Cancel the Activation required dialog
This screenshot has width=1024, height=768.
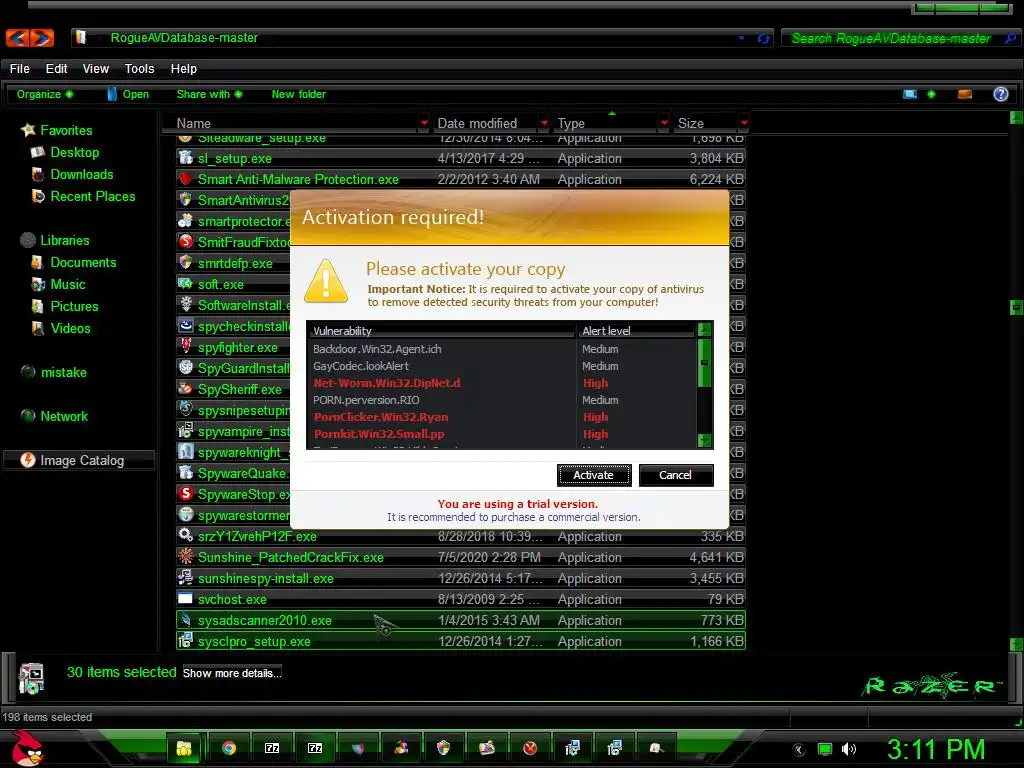point(675,475)
